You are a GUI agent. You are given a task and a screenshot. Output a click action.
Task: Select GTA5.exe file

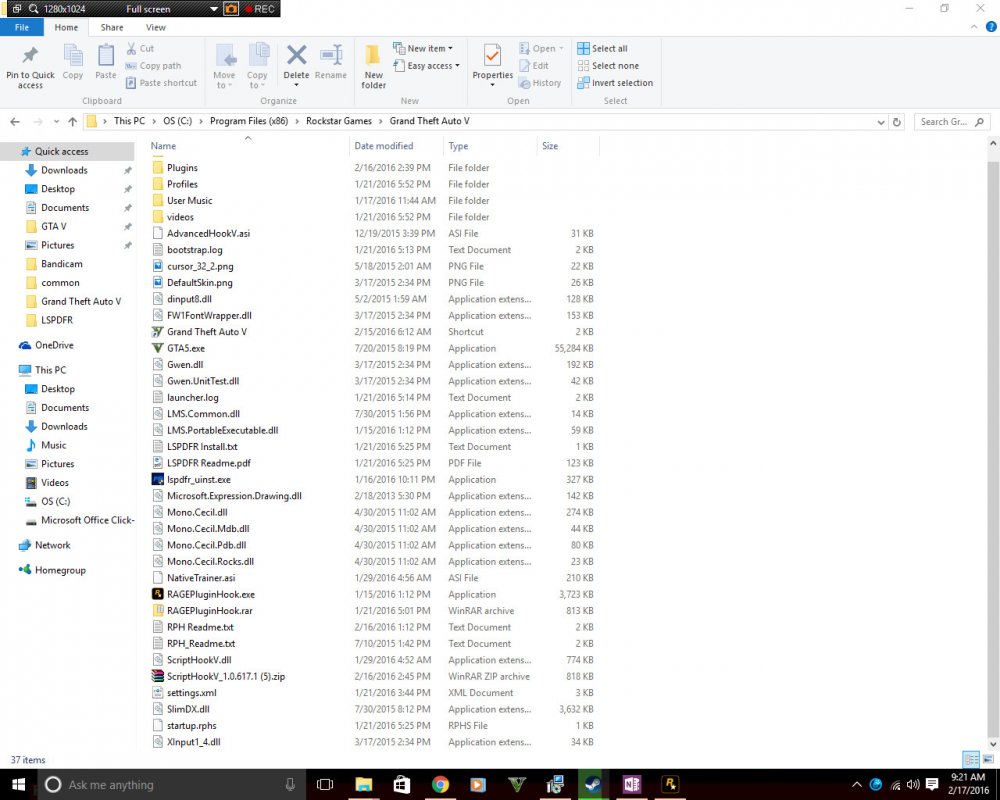point(186,348)
